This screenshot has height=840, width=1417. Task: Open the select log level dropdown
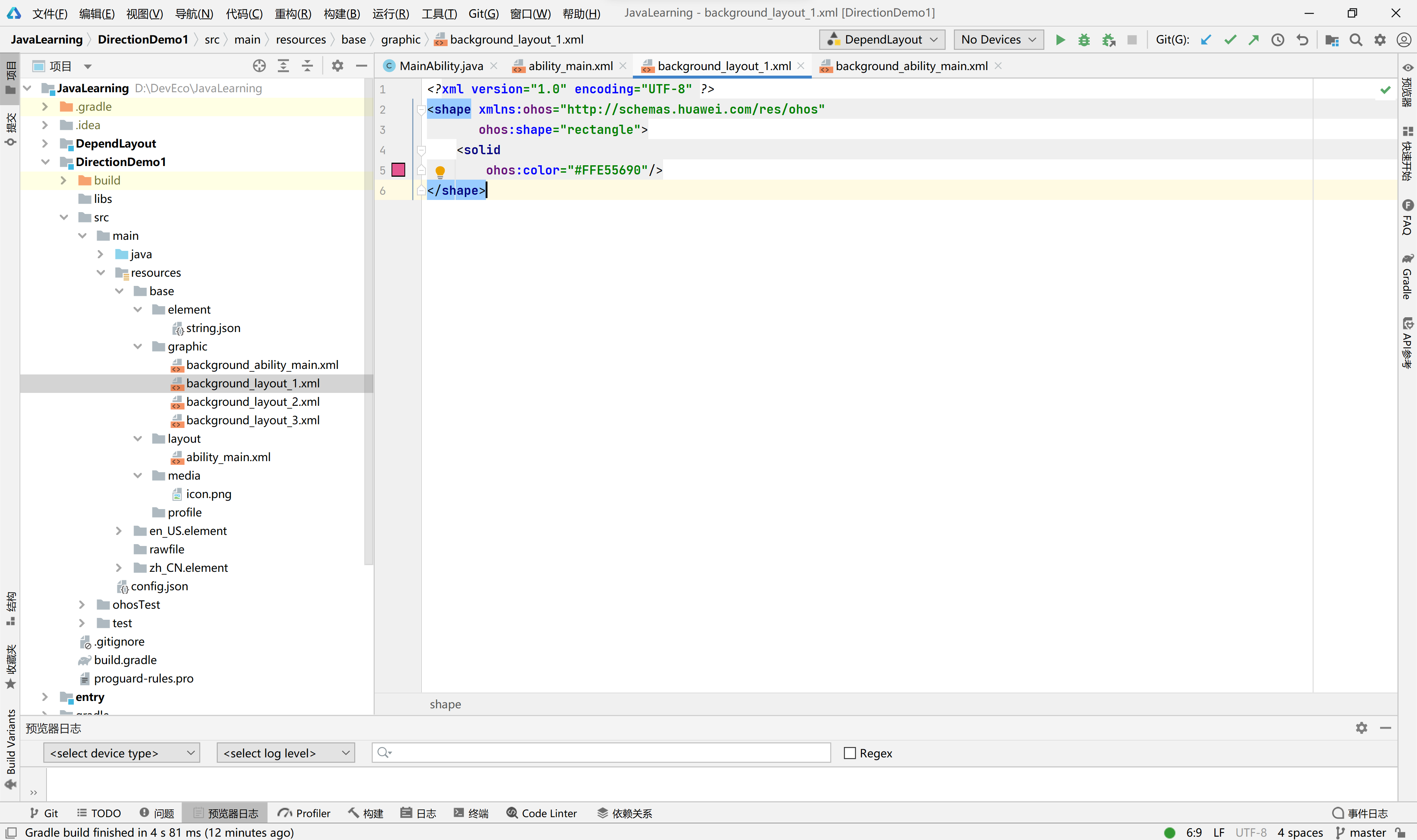(x=285, y=753)
